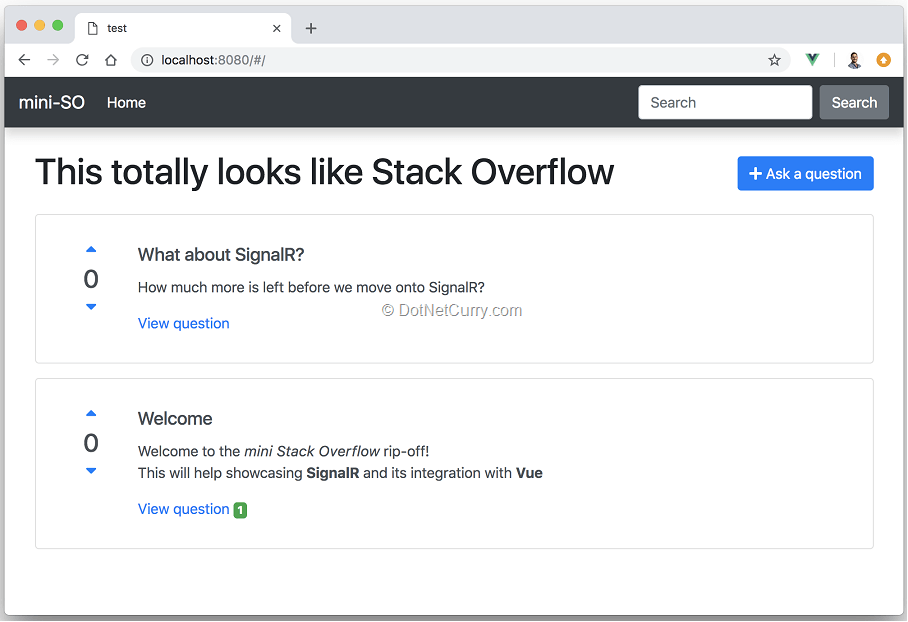Open the Vue devtools extension icon
The width and height of the screenshot is (908, 622).
coord(812,59)
